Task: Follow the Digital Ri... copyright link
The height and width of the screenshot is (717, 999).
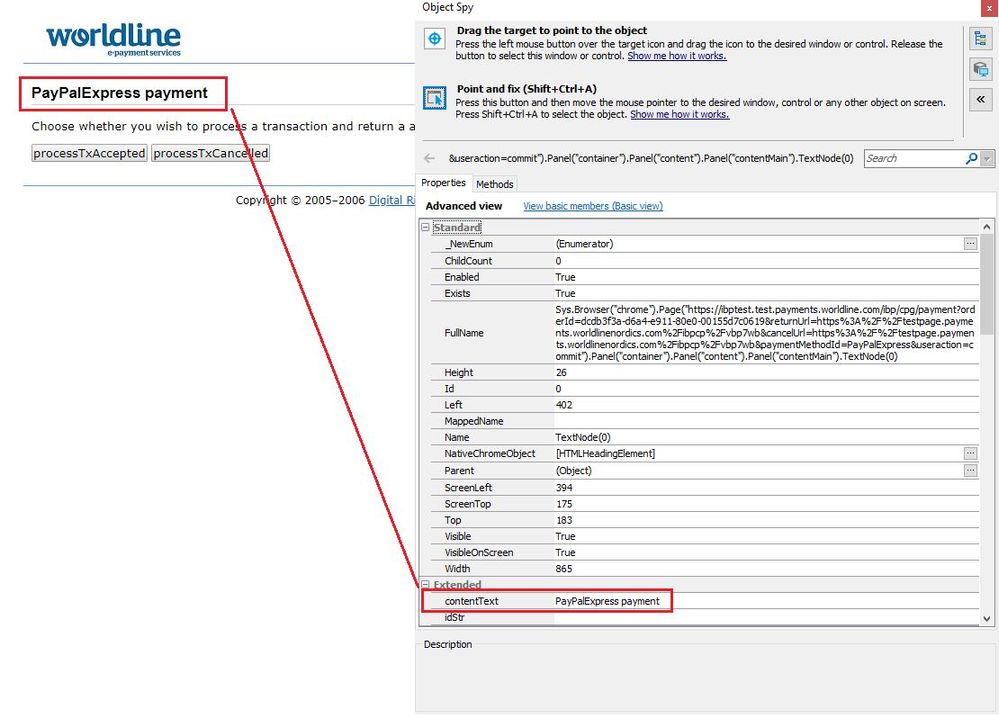Action: [x=392, y=200]
